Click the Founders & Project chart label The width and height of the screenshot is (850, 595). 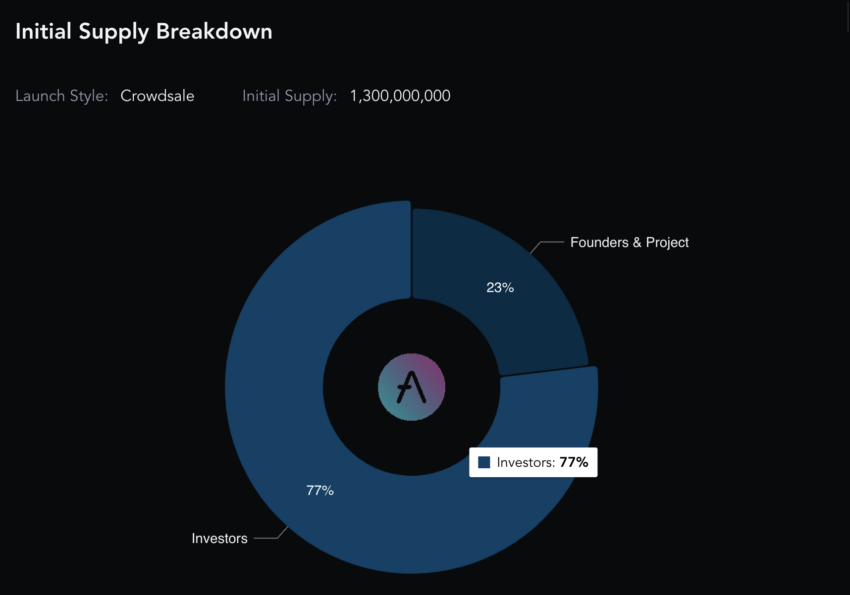629,242
